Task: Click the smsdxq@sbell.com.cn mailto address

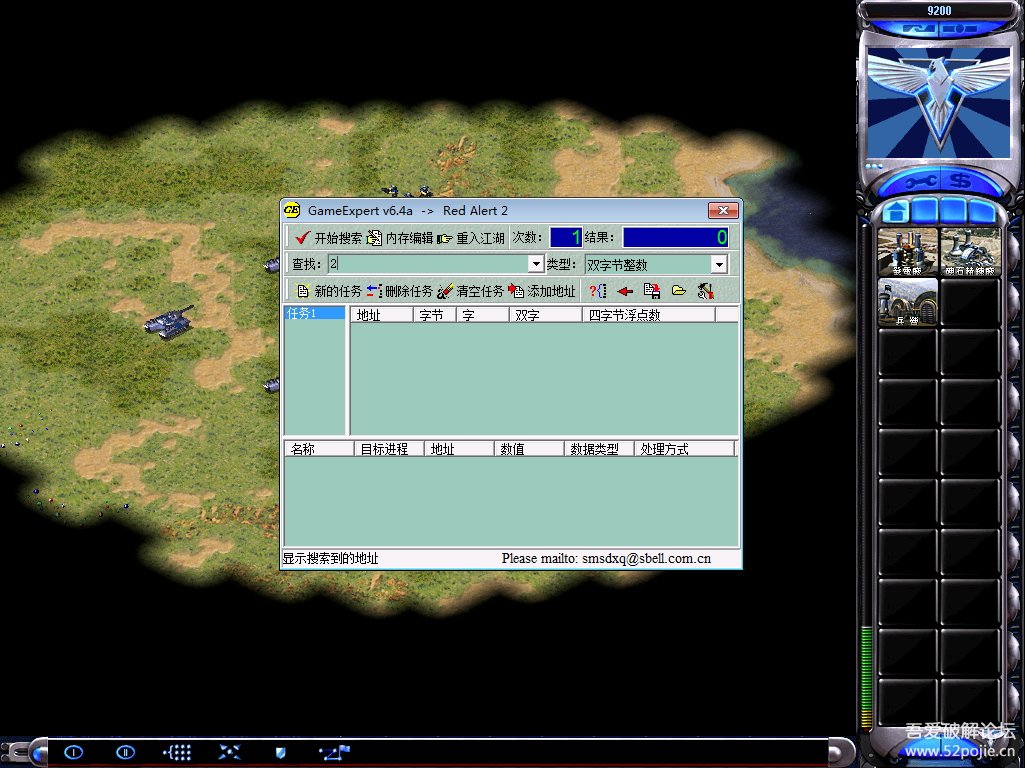Action: point(647,558)
